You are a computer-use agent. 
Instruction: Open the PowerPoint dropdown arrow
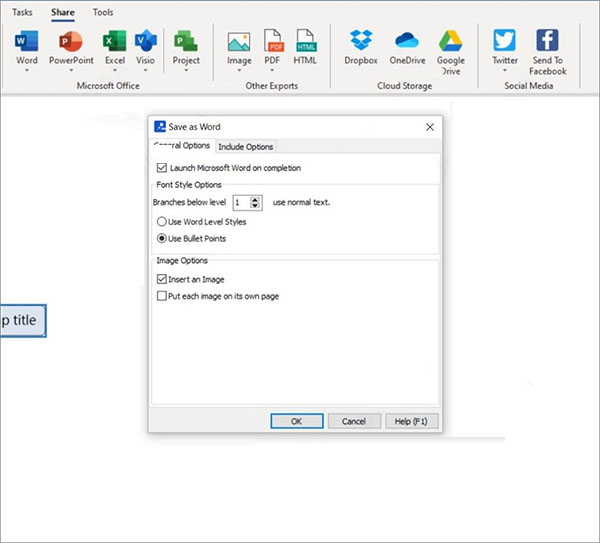(x=71, y=70)
